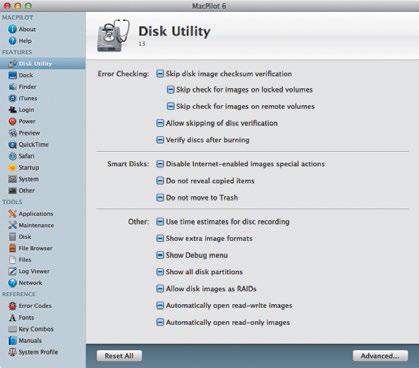Viewport: 419px width, 368px height.
Task: Open the Log Viewer tool icon
Action: pyautogui.click(x=12, y=271)
